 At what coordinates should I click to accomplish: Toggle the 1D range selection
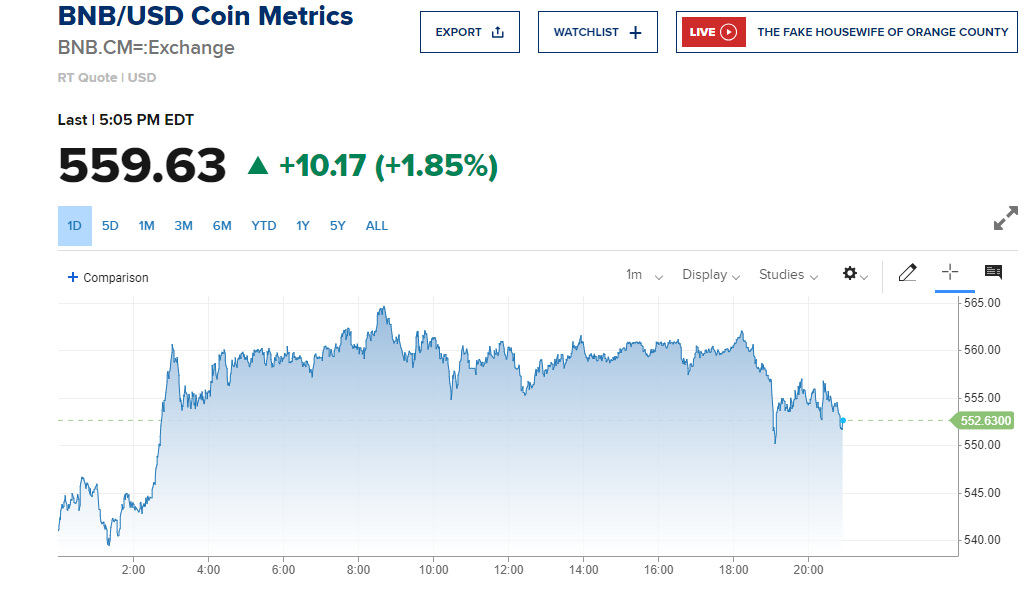tap(74, 226)
